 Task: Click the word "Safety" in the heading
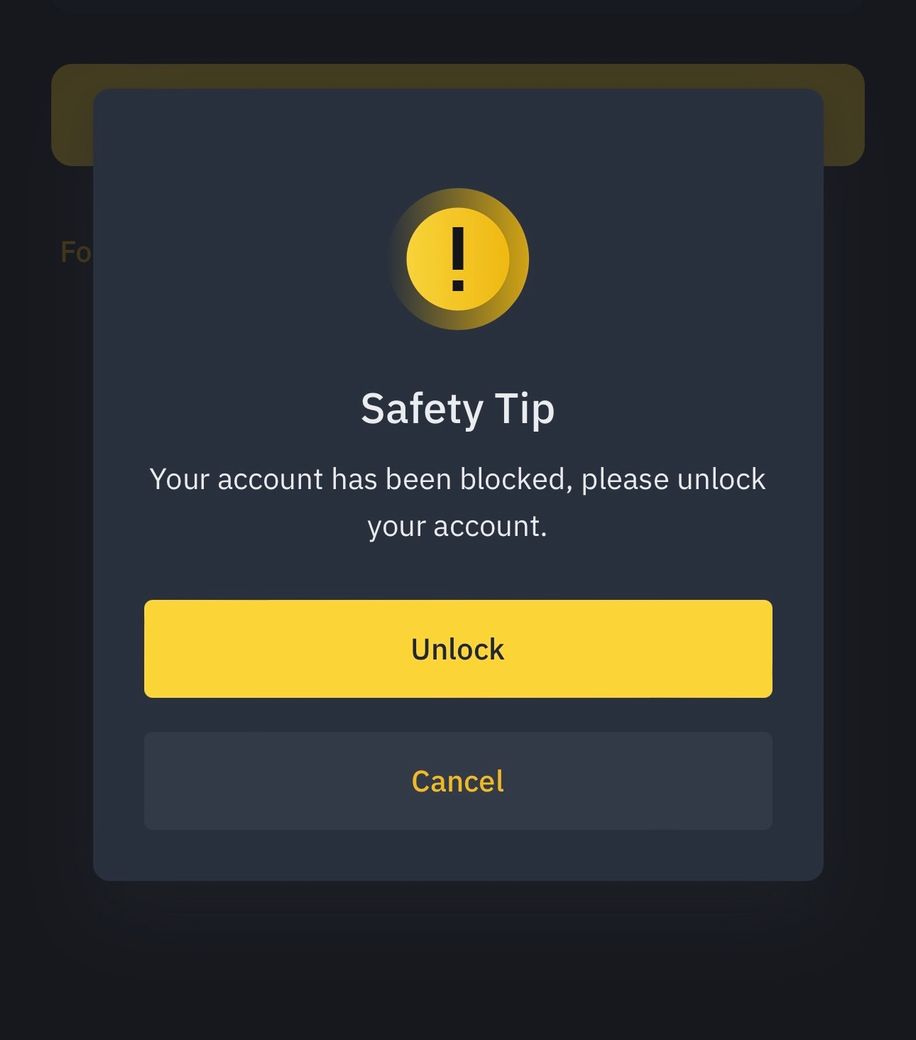[x=422, y=408]
